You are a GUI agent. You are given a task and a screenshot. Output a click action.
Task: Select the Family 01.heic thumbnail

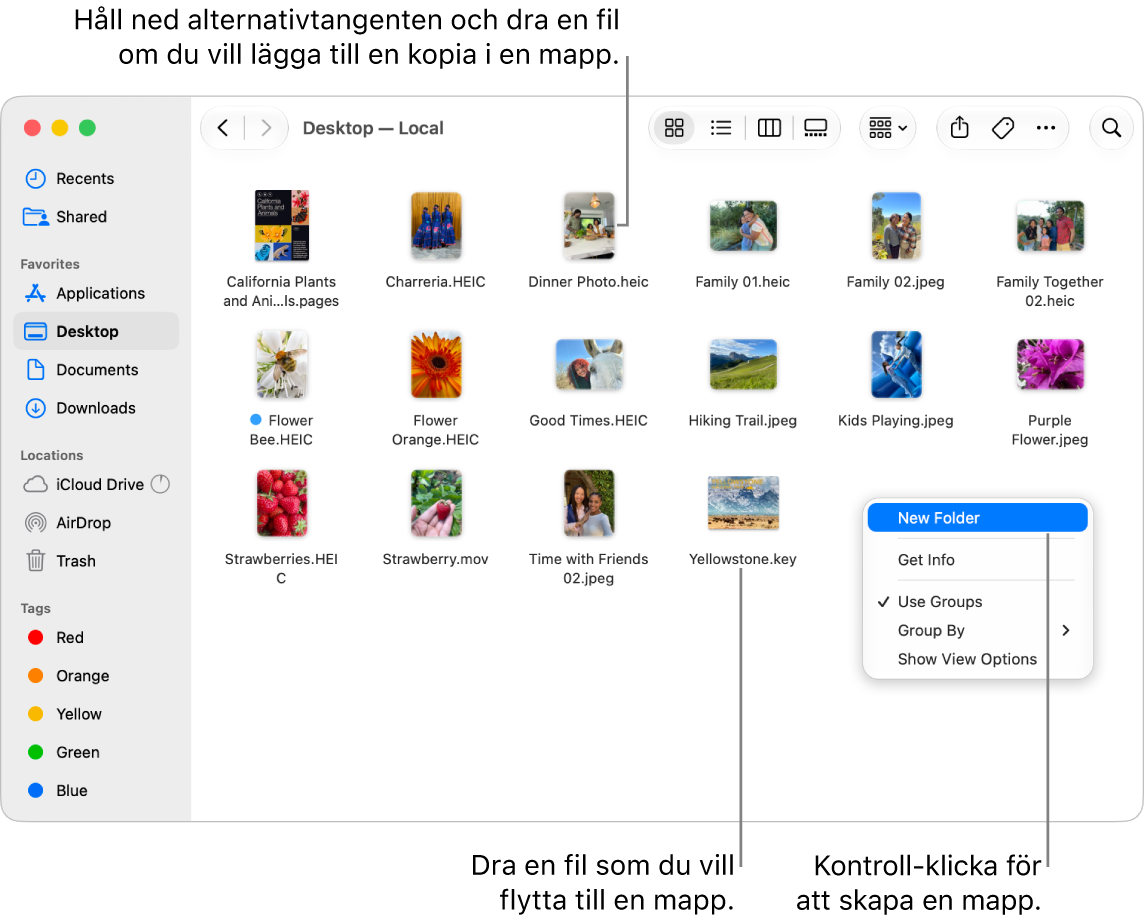(743, 225)
